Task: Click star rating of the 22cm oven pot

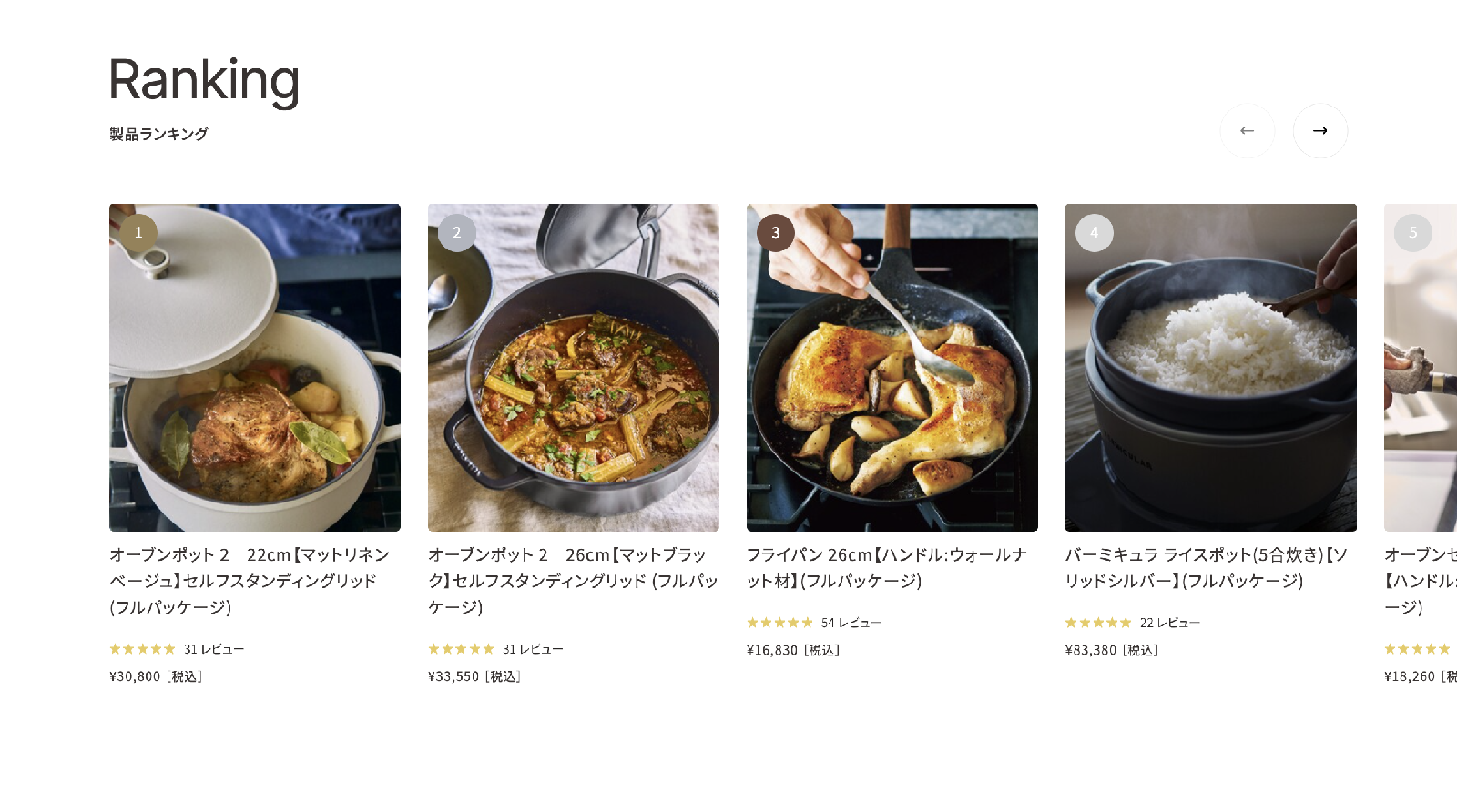Action: [x=142, y=649]
